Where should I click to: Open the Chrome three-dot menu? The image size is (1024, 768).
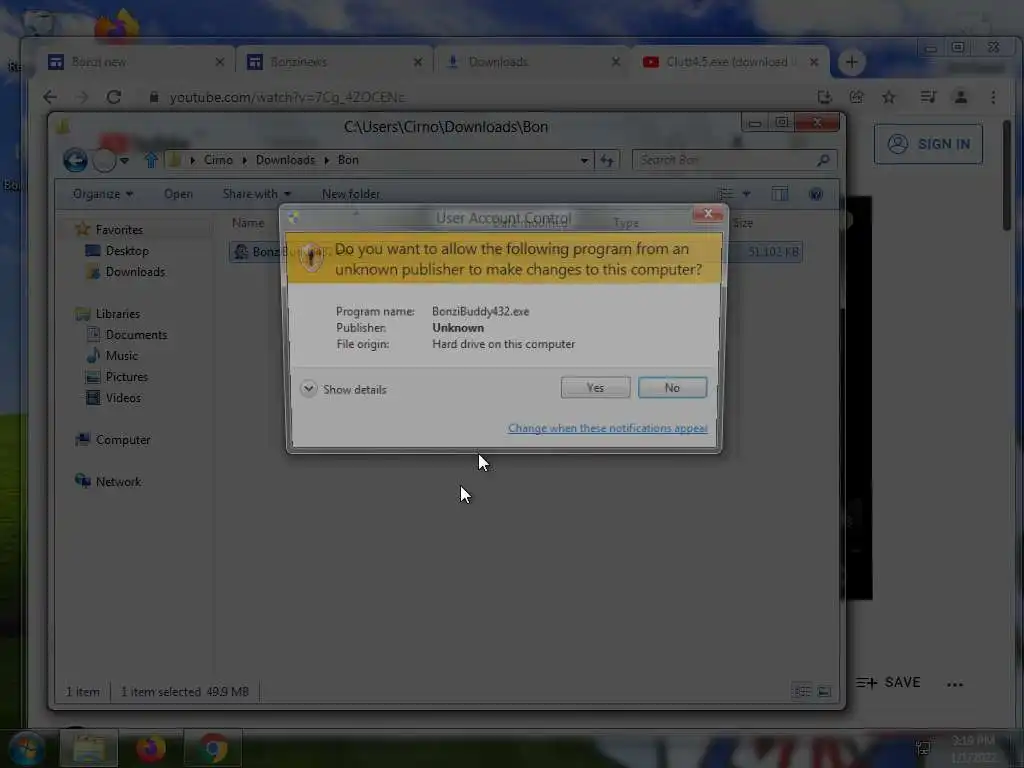pyautogui.click(x=993, y=97)
